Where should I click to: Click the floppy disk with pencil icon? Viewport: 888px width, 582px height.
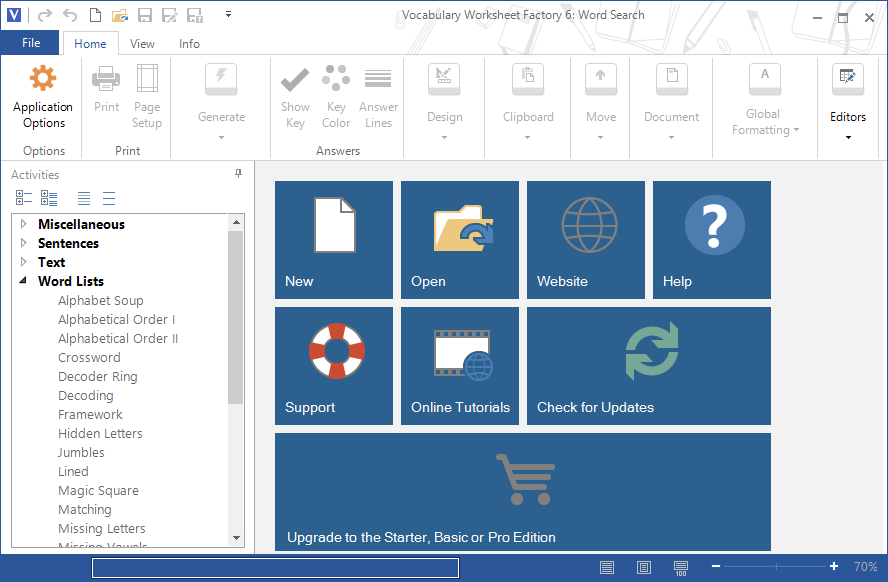tap(169, 15)
